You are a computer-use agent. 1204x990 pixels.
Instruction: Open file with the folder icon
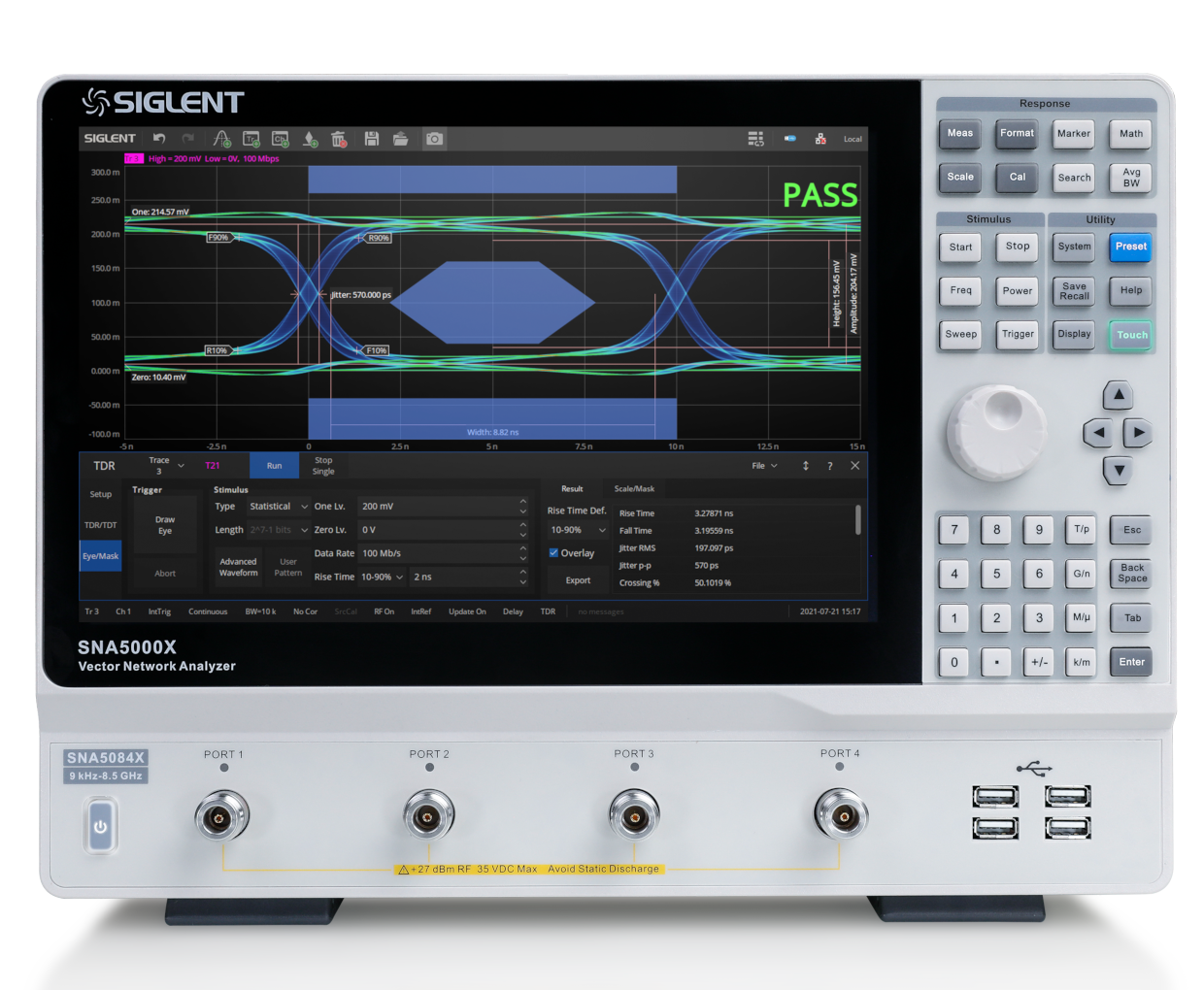click(400, 139)
